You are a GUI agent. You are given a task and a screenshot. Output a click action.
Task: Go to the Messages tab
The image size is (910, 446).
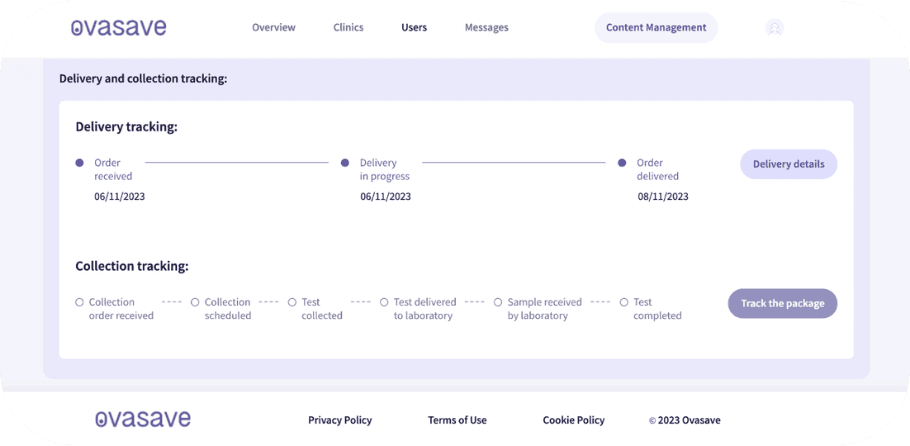(x=486, y=28)
